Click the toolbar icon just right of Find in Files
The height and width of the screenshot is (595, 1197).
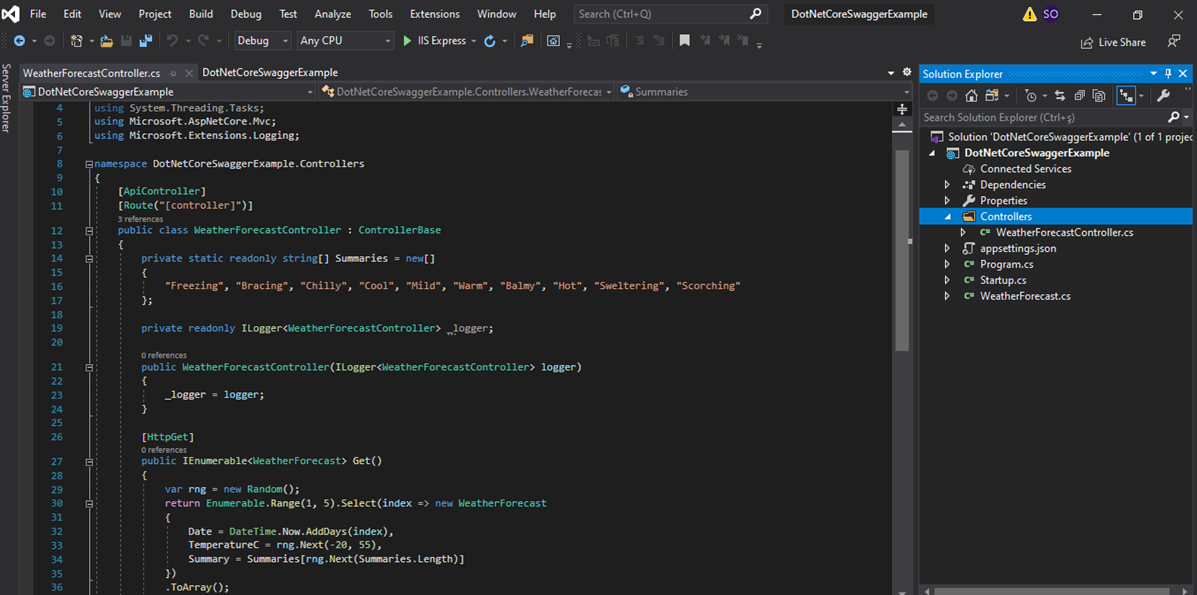(555, 40)
